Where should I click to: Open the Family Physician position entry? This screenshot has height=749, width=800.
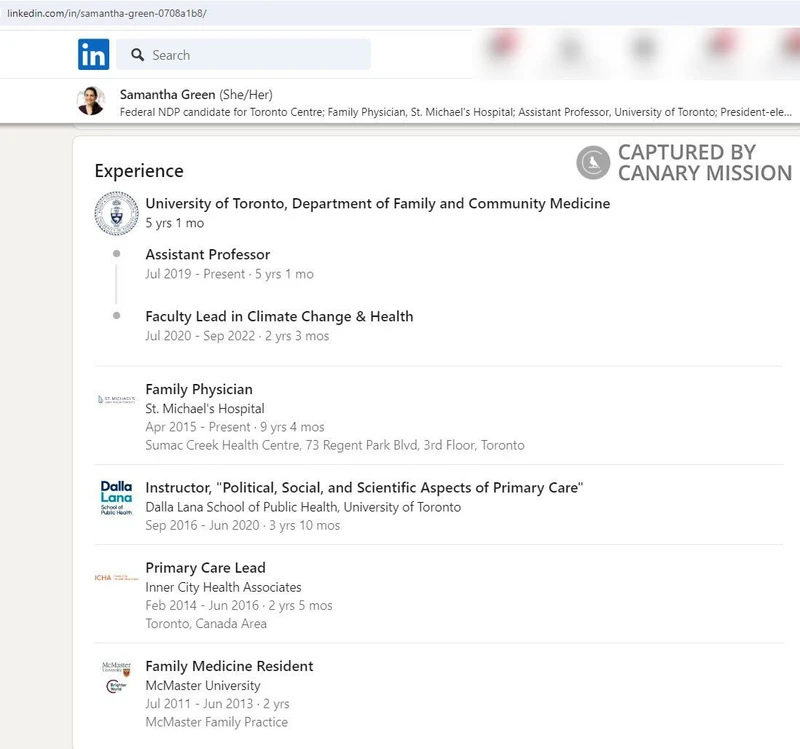[x=199, y=389]
